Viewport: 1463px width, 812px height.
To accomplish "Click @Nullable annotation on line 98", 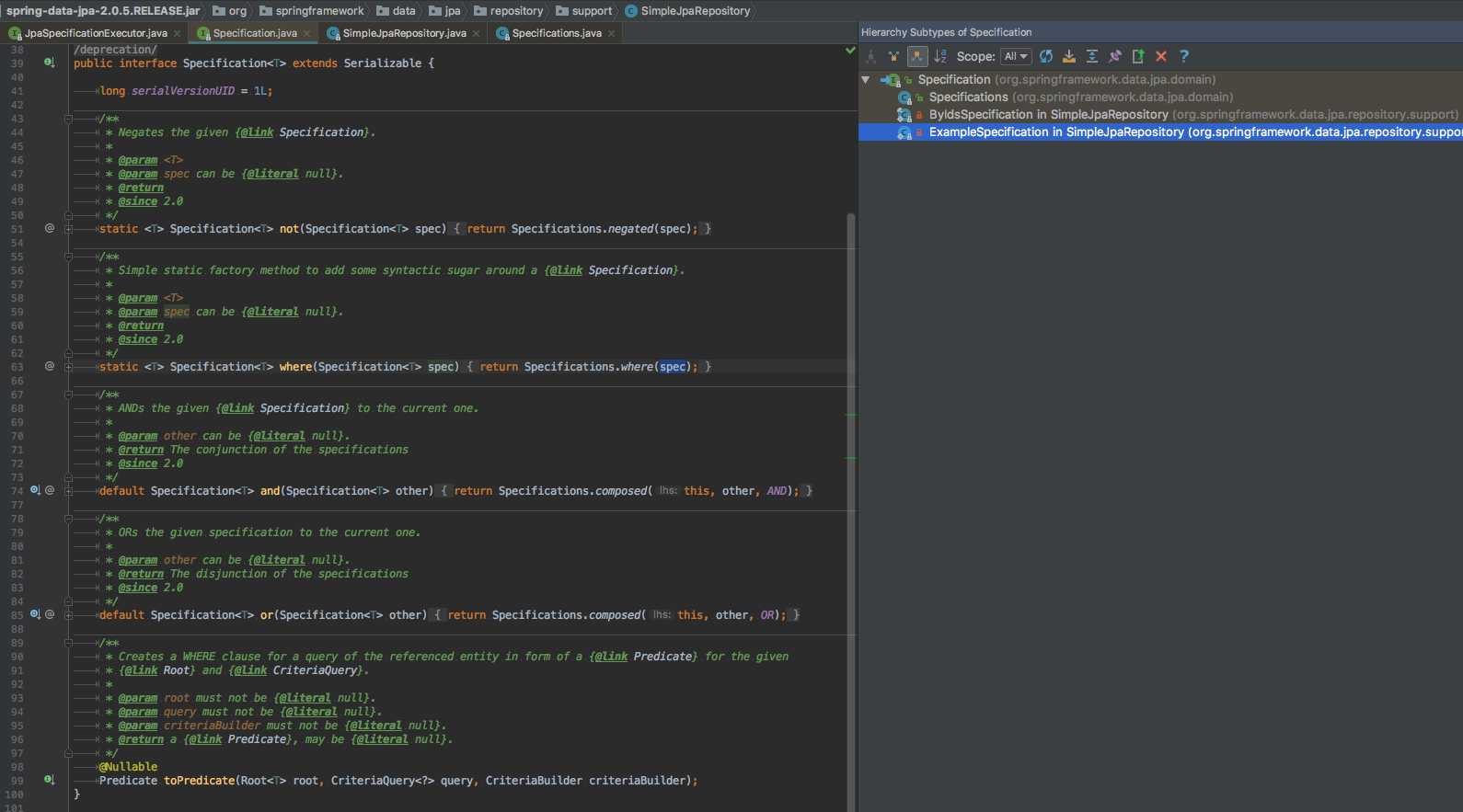I will point(128,767).
